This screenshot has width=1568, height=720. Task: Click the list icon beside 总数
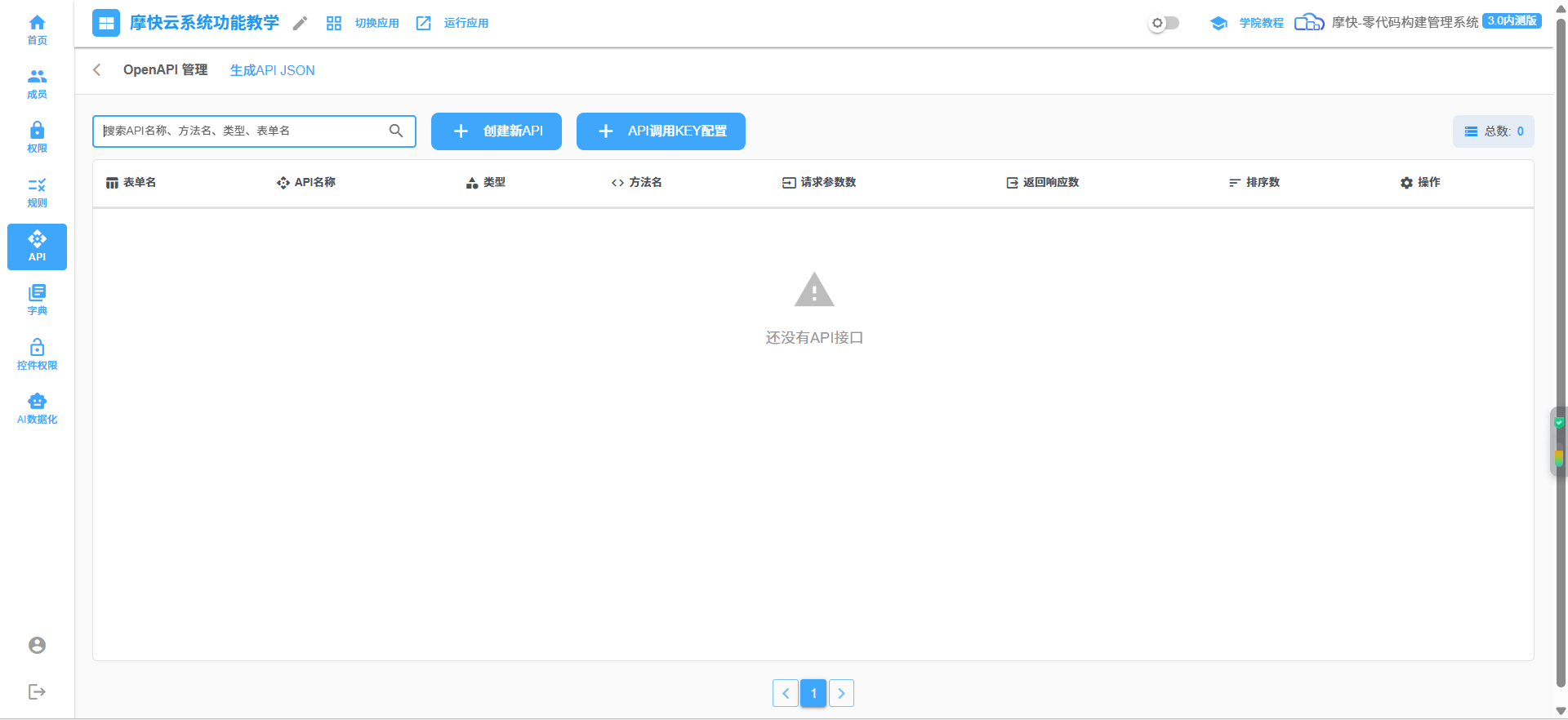(x=1471, y=131)
